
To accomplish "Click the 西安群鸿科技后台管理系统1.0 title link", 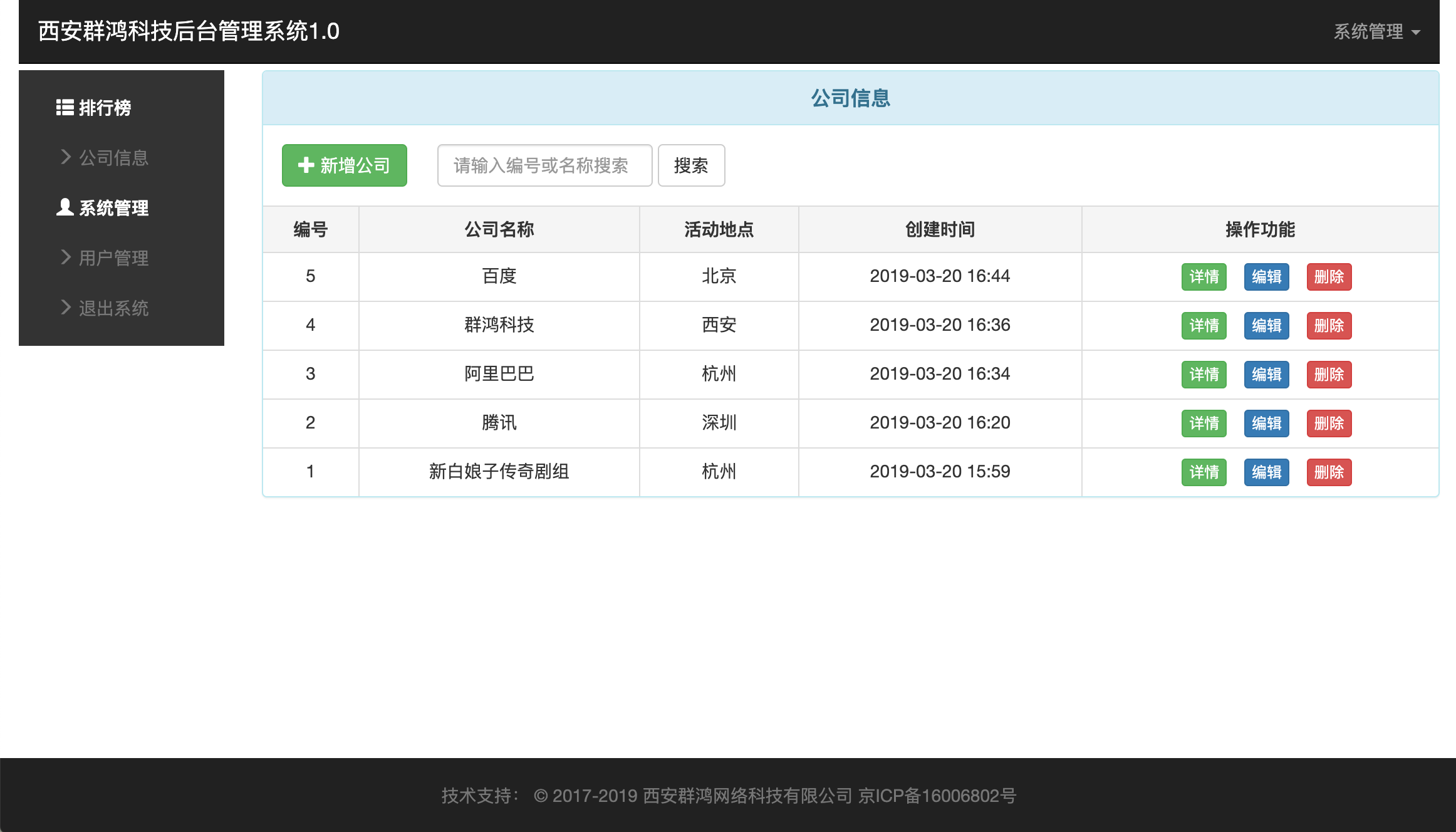I will pos(189,31).
